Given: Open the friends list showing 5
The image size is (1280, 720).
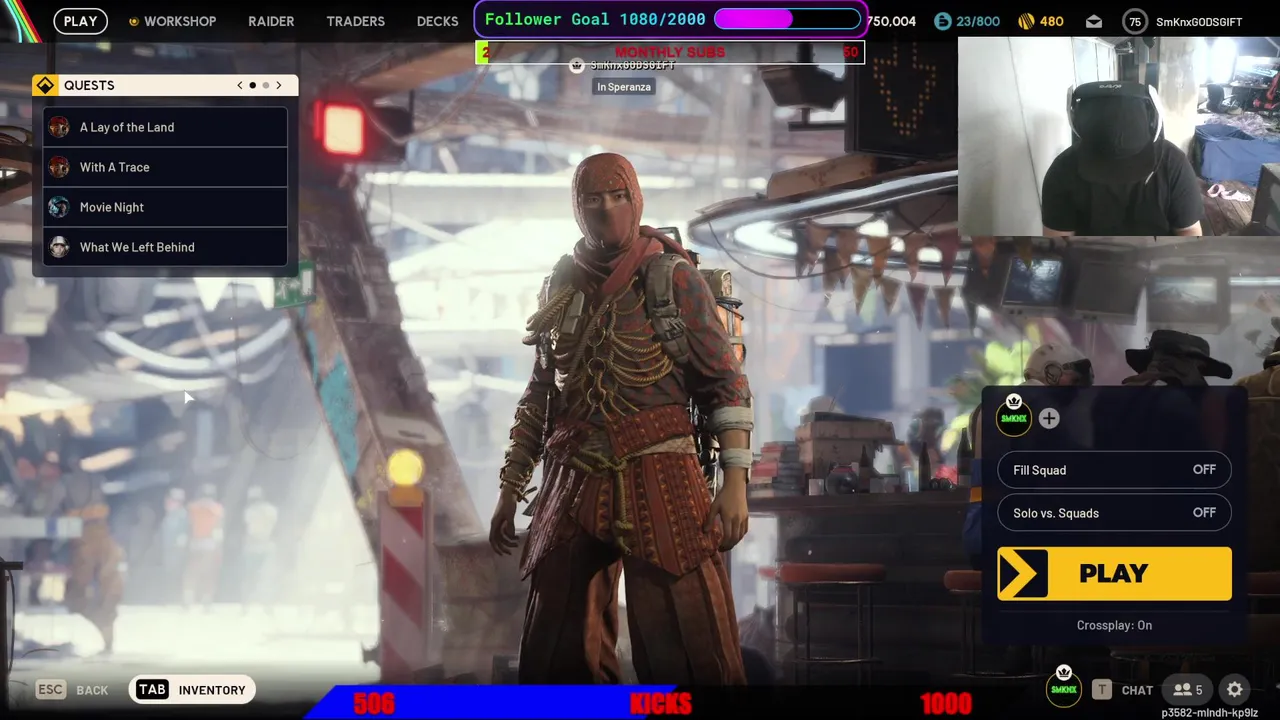Looking at the screenshot, I should [x=1188, y=689].
